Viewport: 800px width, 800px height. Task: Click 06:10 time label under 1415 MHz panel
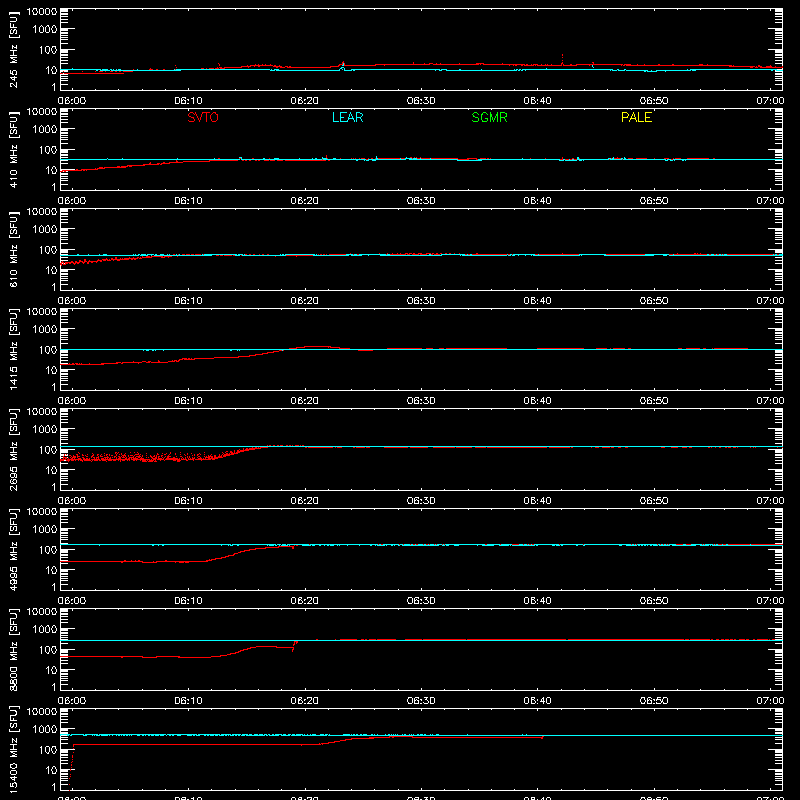[188, 401]
